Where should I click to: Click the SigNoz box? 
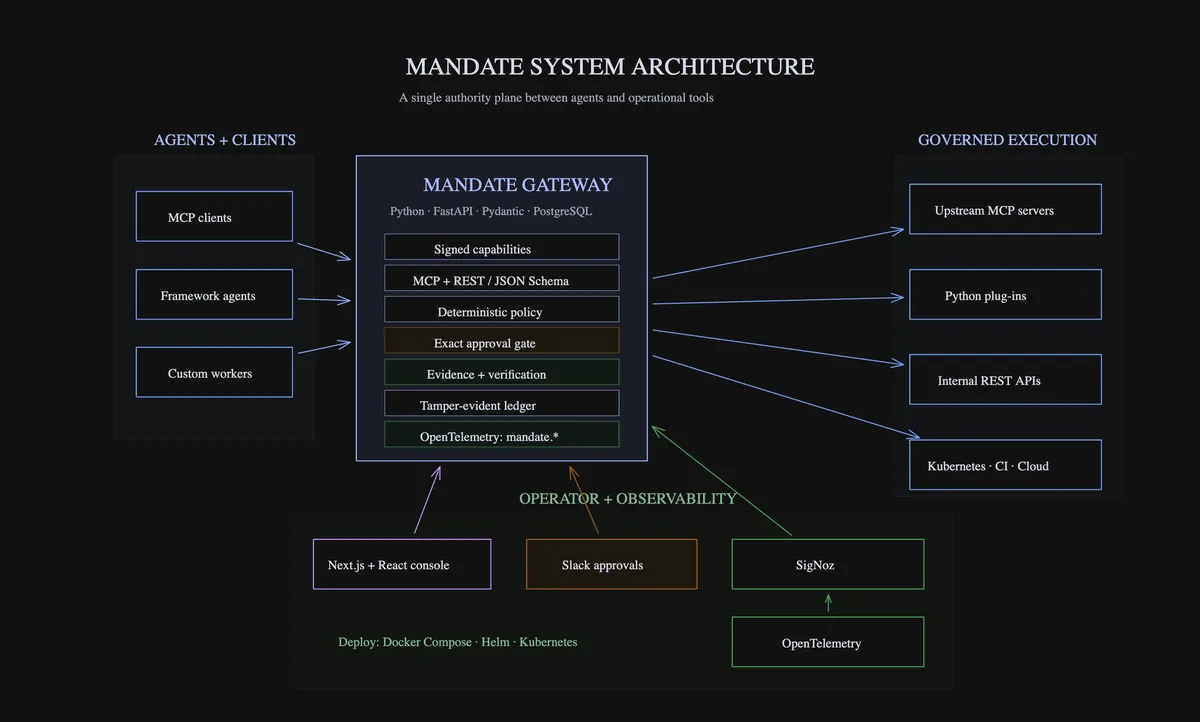pos(828,564)
